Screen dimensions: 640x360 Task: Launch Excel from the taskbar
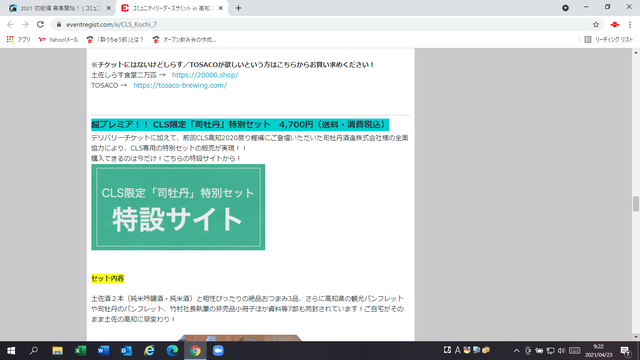pos(80,351)
